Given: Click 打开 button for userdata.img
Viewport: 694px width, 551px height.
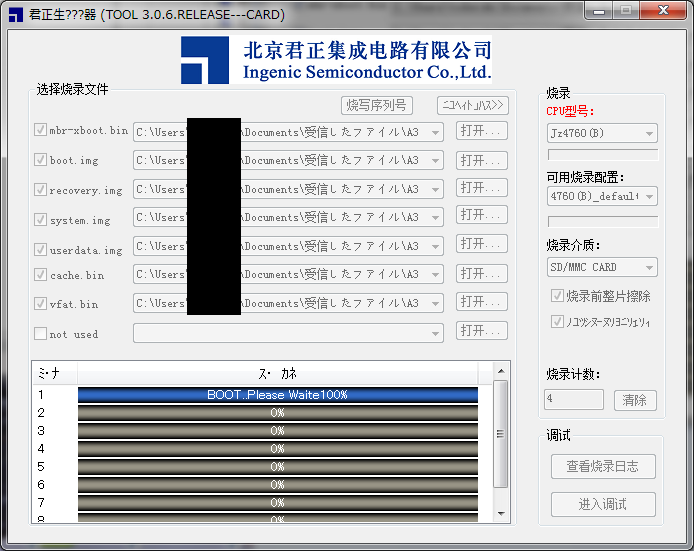Looking at the screenshot, I should pyautogui.click(x=482, y=244).
